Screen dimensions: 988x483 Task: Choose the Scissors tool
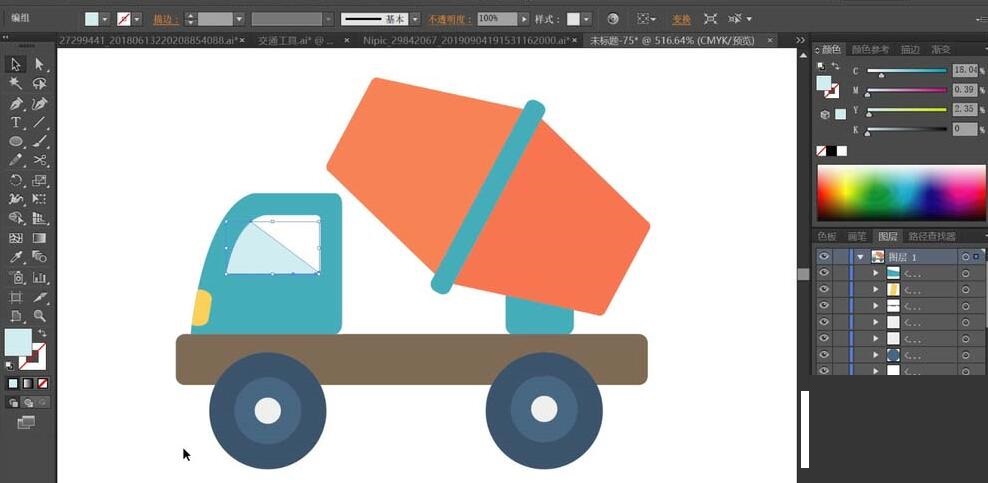(40, 161)
